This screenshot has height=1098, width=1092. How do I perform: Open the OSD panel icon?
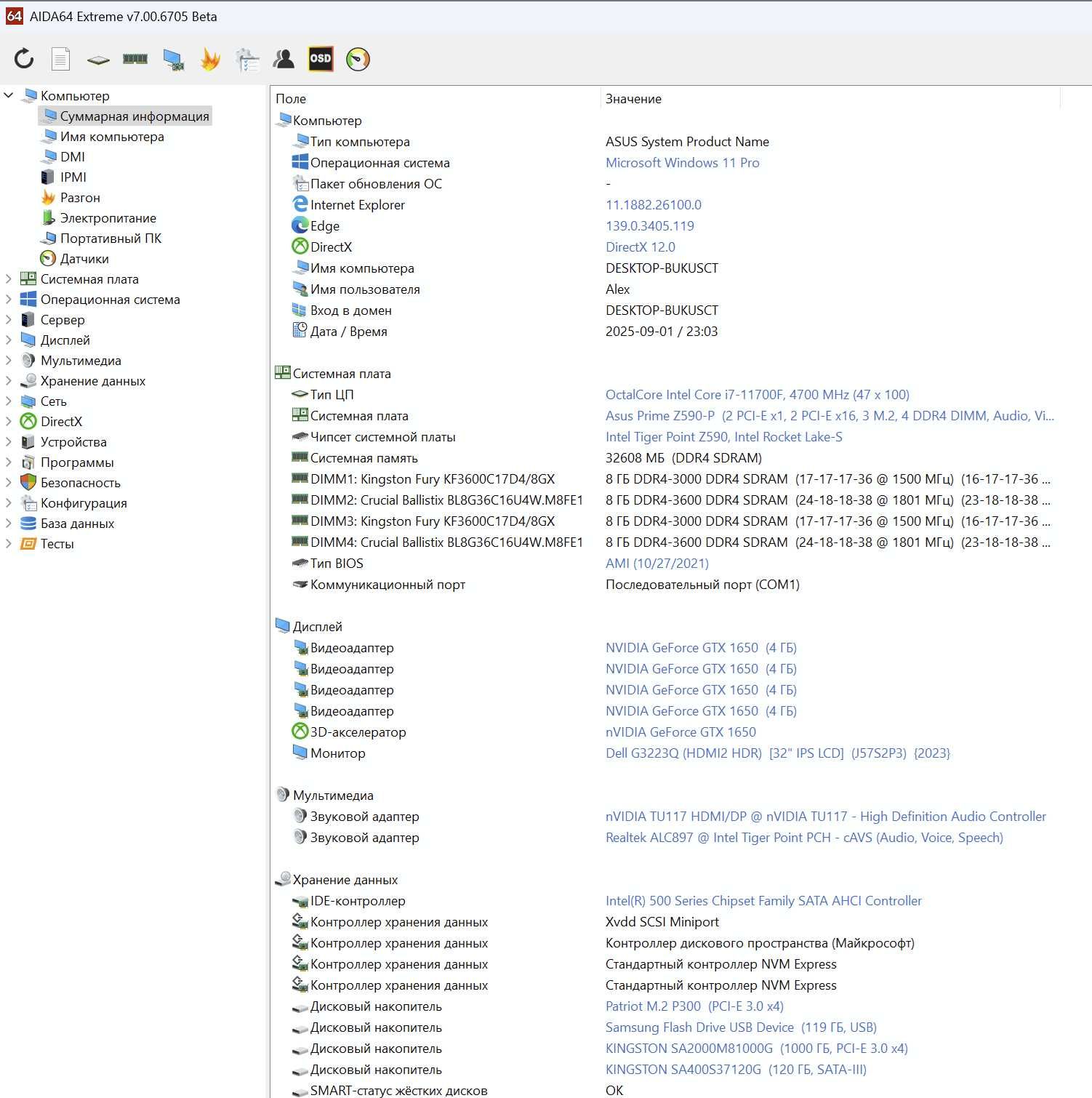click(x=321, y=59)
